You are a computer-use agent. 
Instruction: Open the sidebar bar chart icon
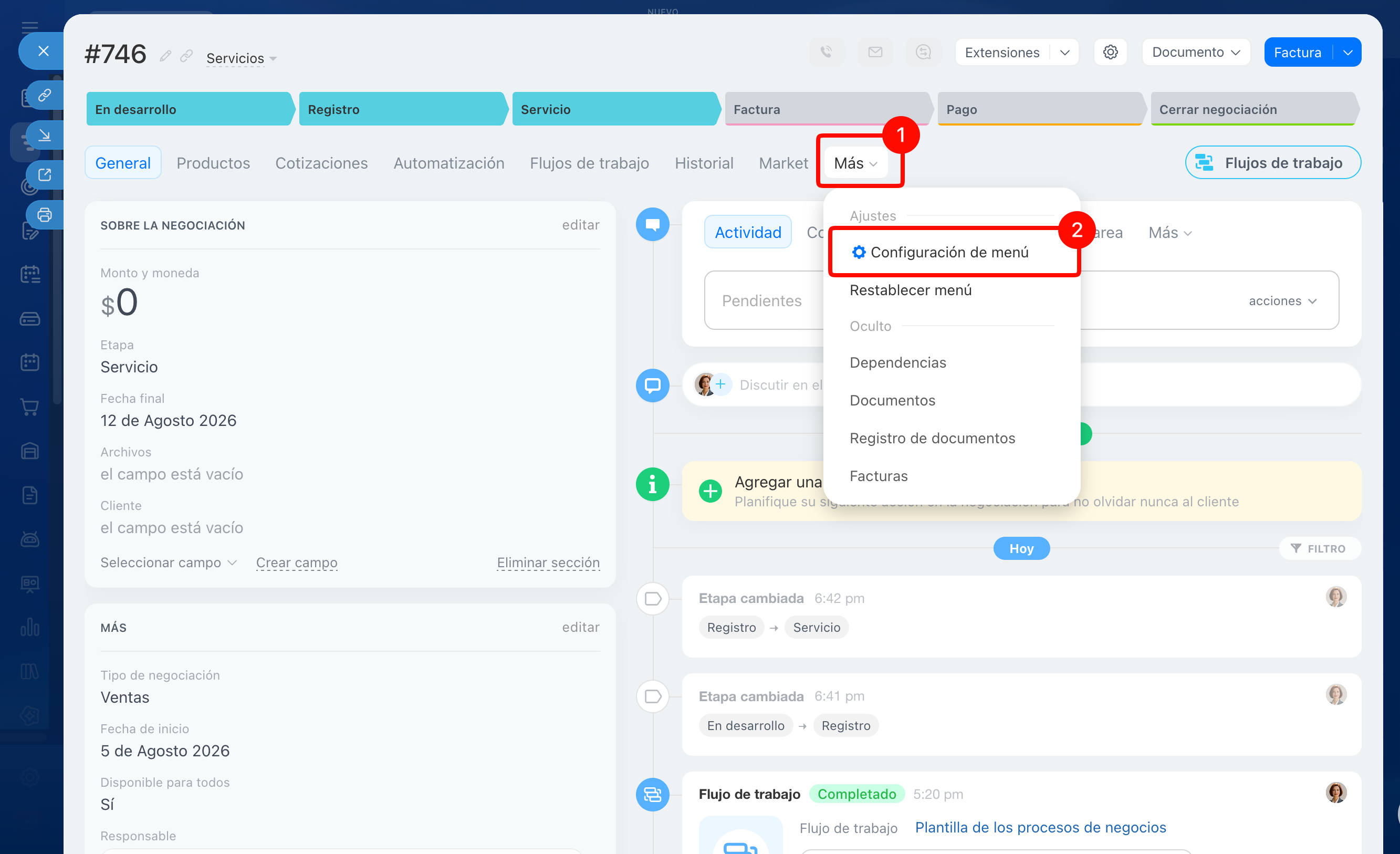[29, 627]
